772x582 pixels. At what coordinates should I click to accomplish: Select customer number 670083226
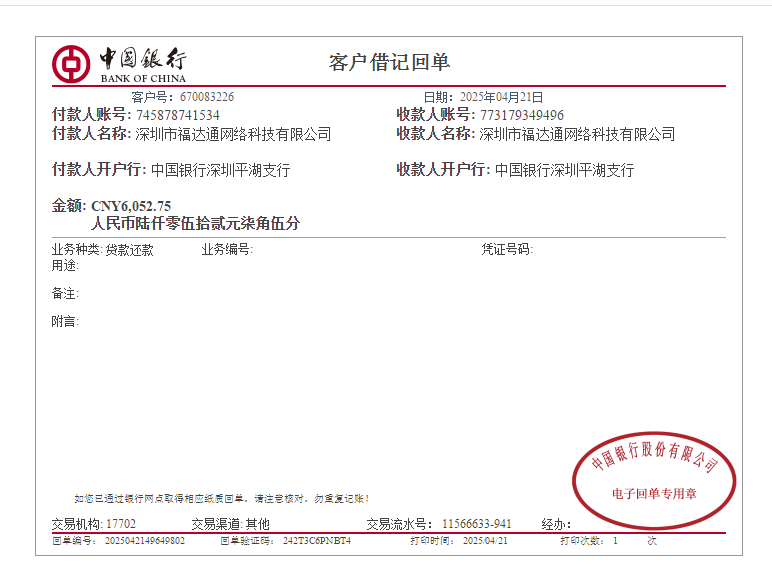[207, 97]
